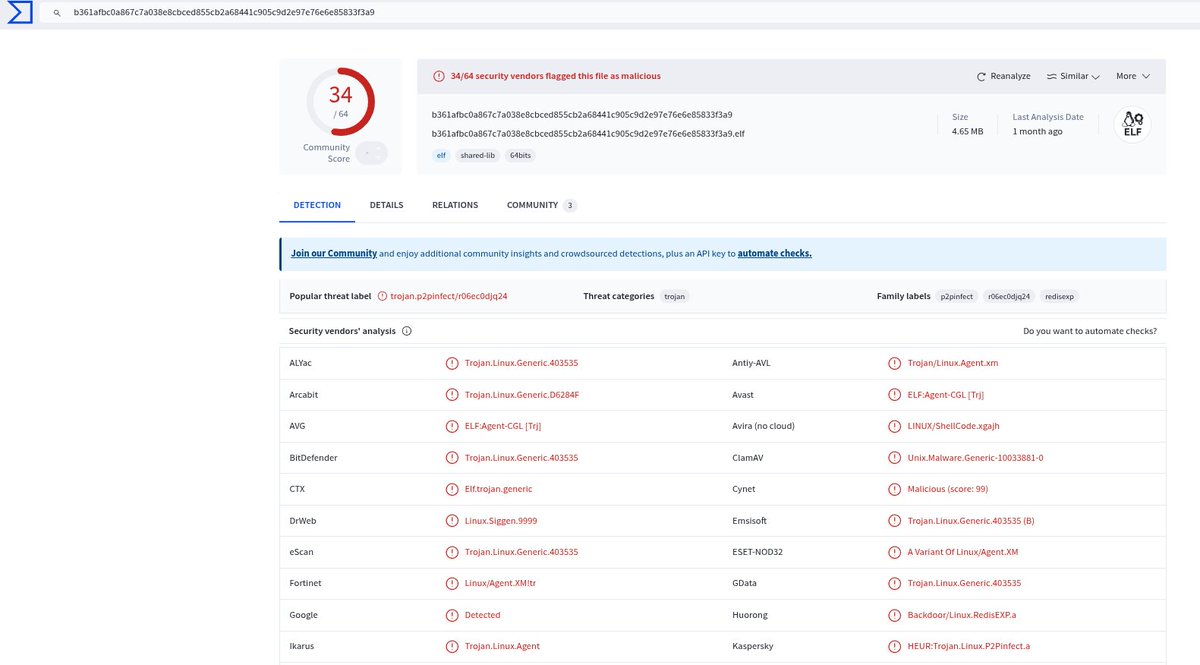Click the 34/64 detection score gauge
The height and width of the screenshot is (665, 1200).
coord(340,100)
